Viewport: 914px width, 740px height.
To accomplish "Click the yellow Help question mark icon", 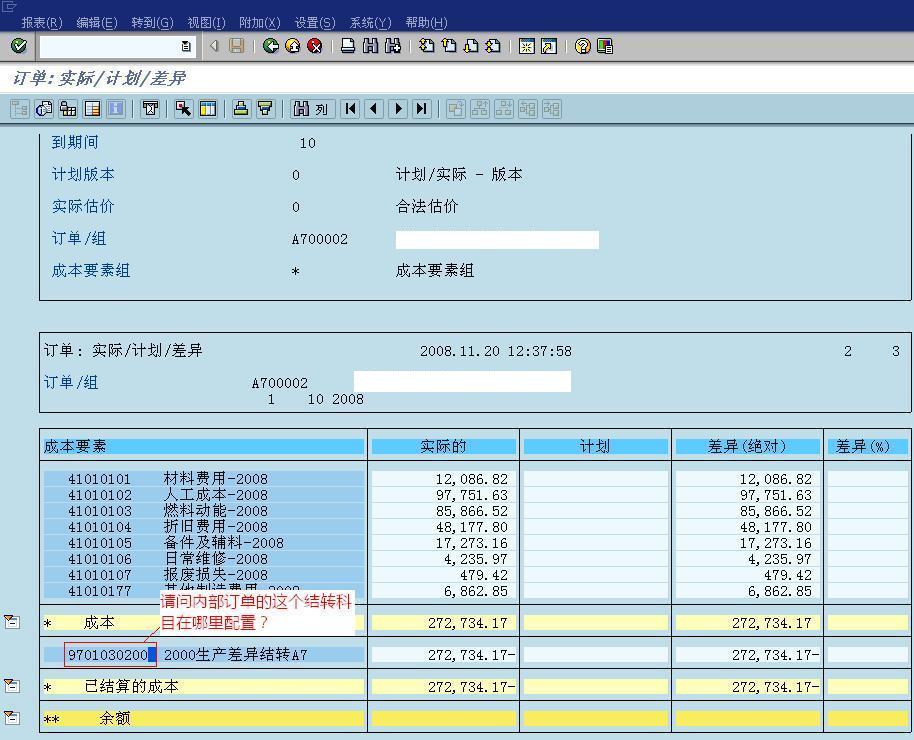I will [582, 46].
